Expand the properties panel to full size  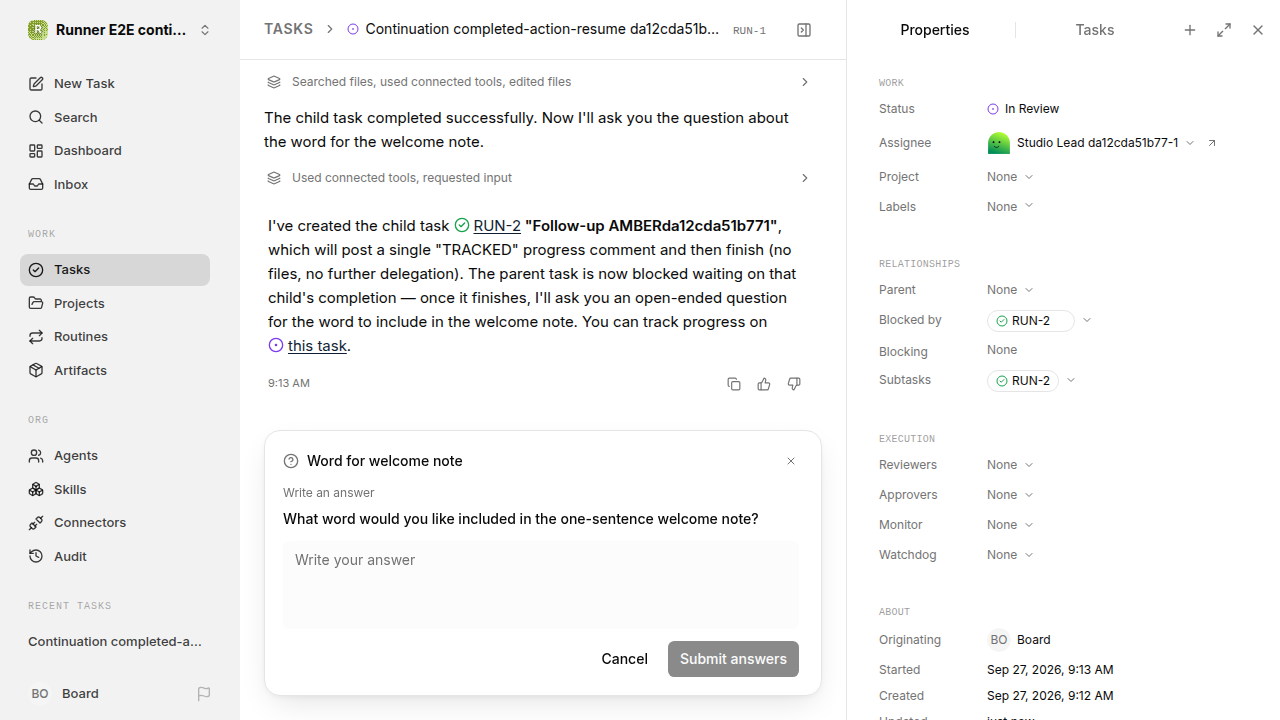(x=1224, y=30)
